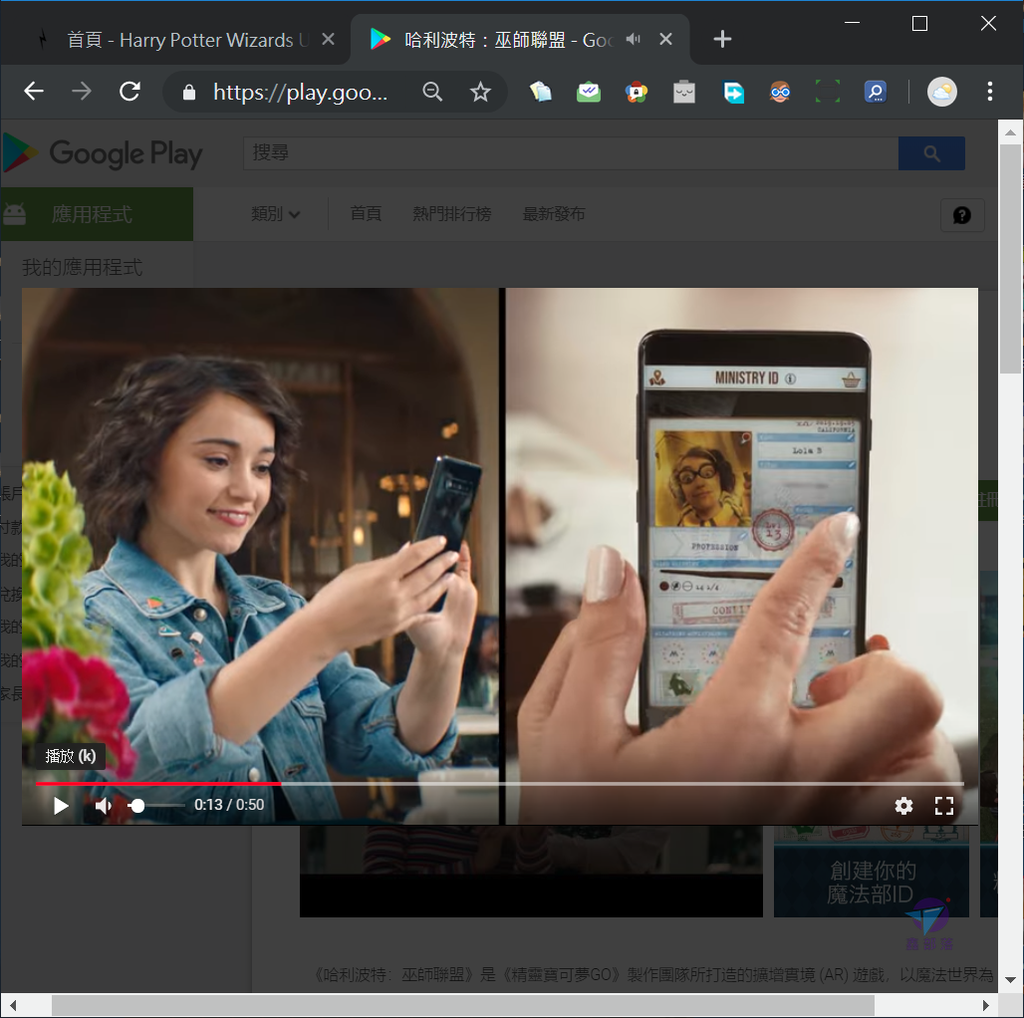Click the Google Play logo
The height and width of the screenshot is (1018, 1024).
pyautogui.click(x=103, y=153)
